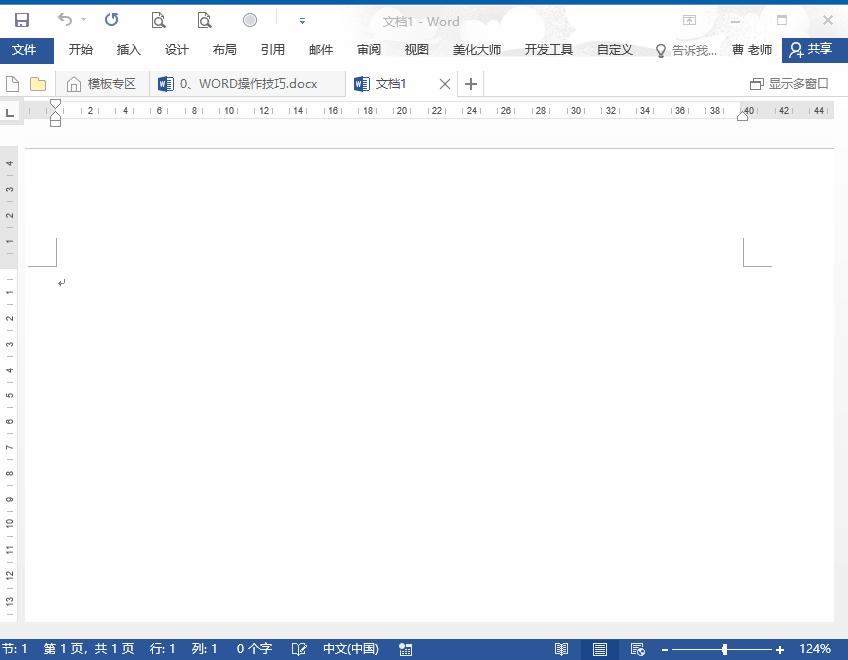Open the 美化大师 ribbon tab
The image size is (848, 660).
477,48
